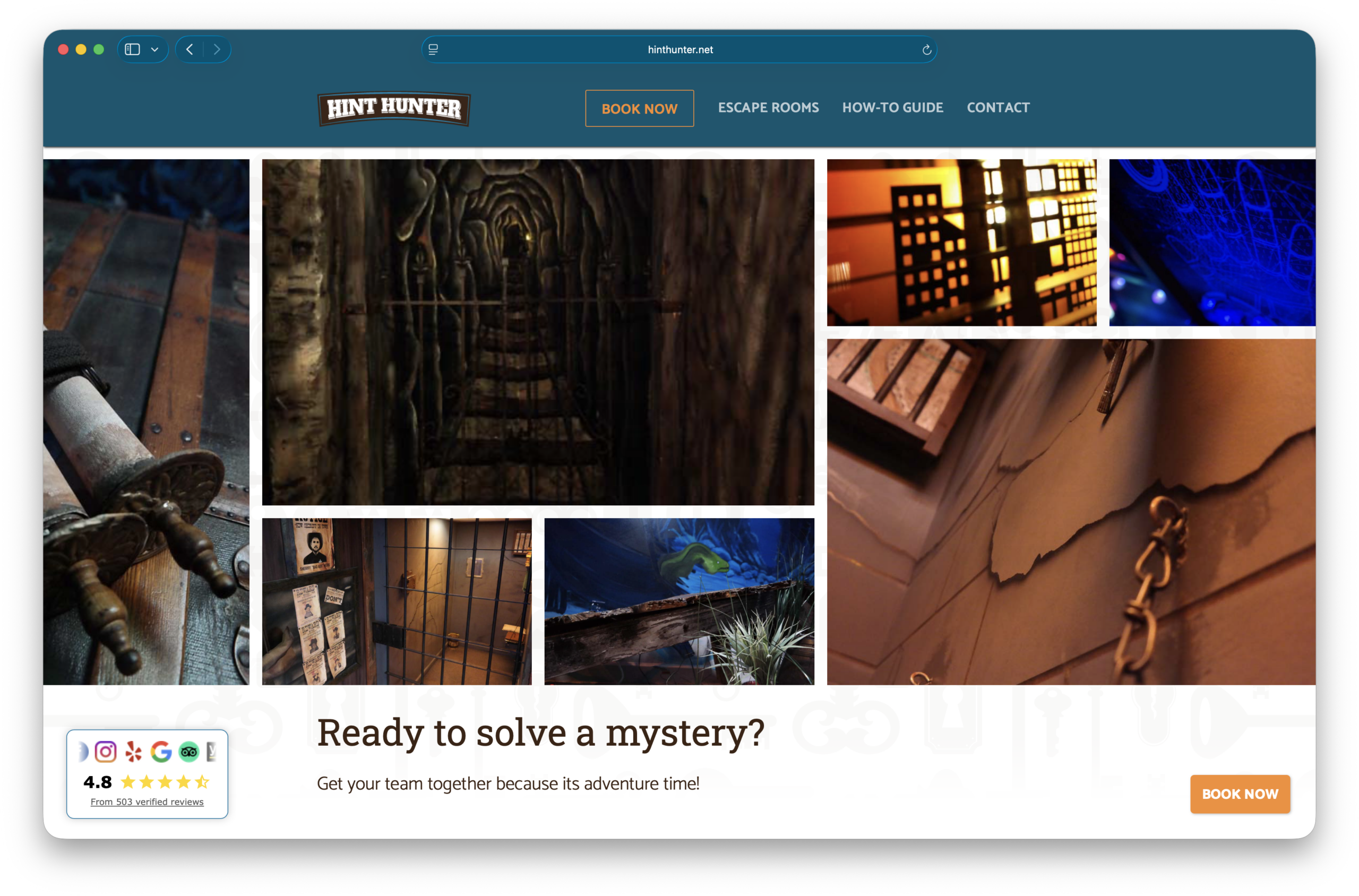
Task: Open the CONTACT page
Action: pyautogui.click(x=998, y=107)
